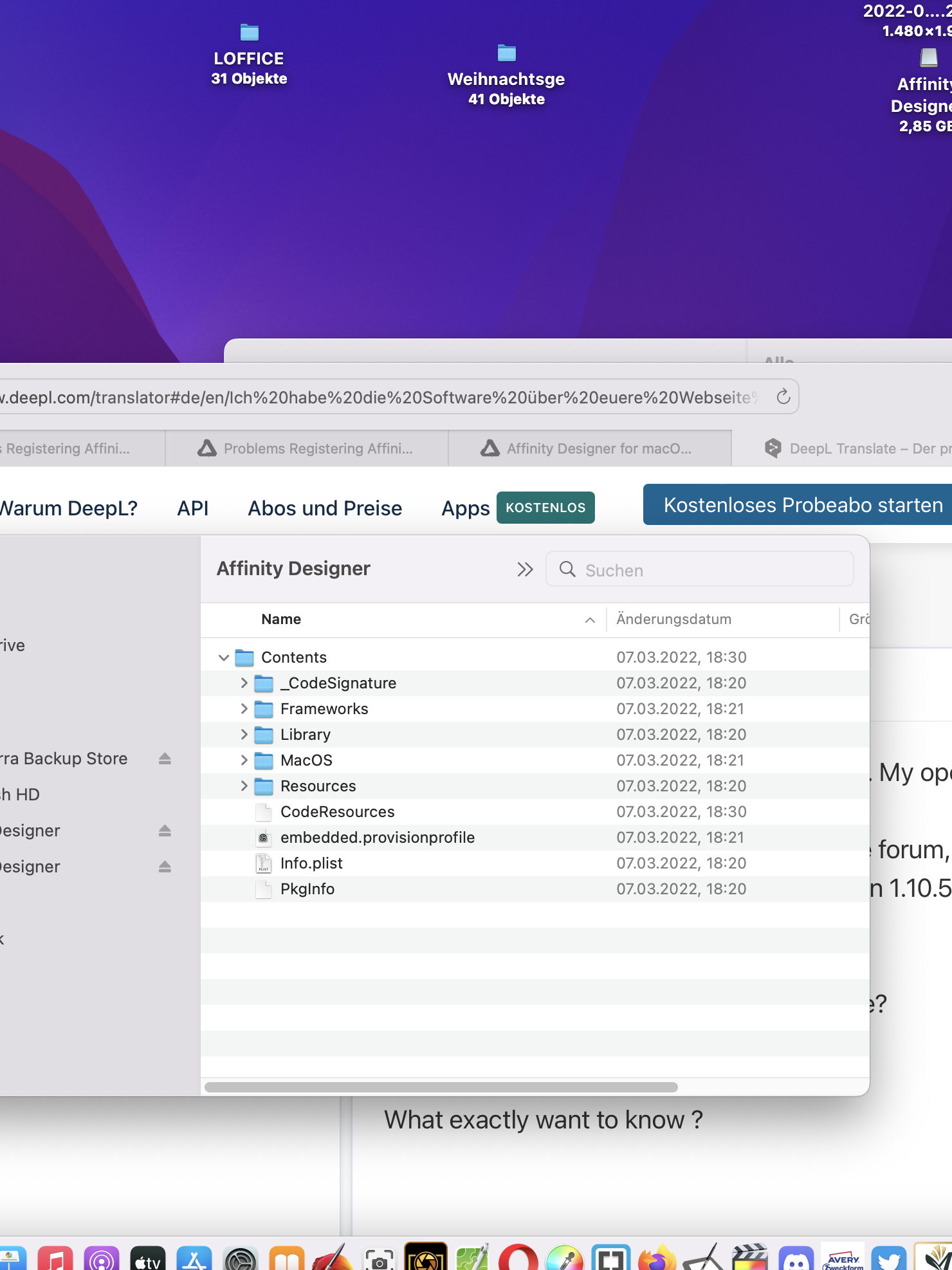Open the Warum DeepL? menu
Screen dimensions: 952x1270
[x=68, y=508]
